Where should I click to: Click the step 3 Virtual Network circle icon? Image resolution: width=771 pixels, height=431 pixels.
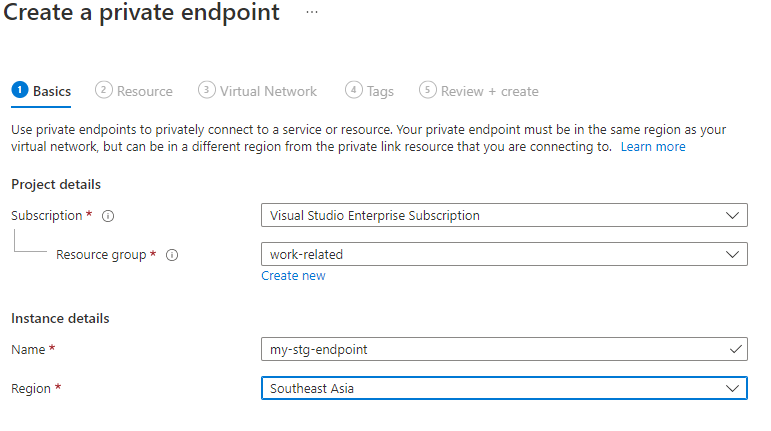(206, 90)
